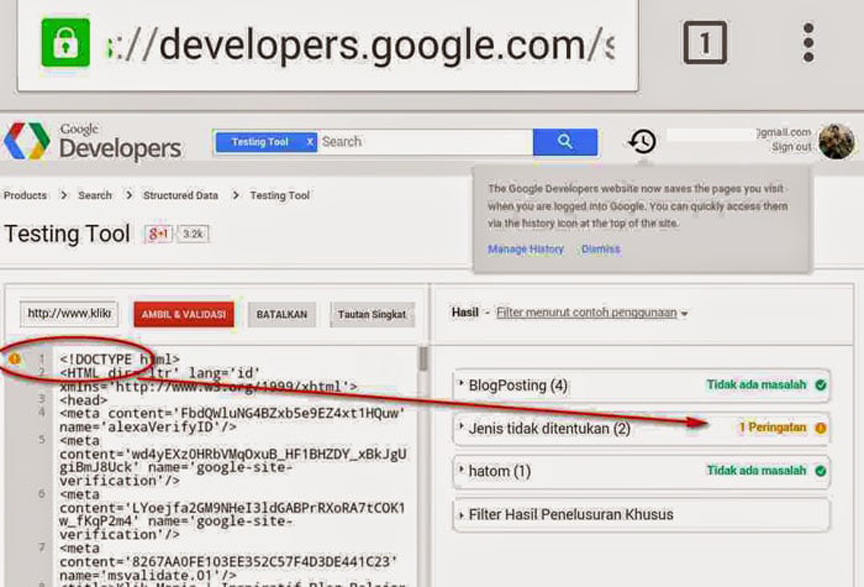Click the Sign out link

791,147
